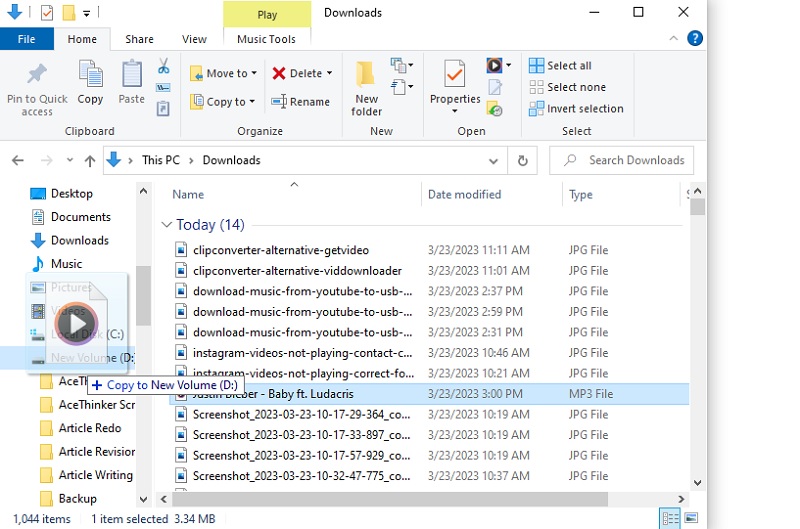
Task: Open the Article Redo folder
Action: pos(81,428)
